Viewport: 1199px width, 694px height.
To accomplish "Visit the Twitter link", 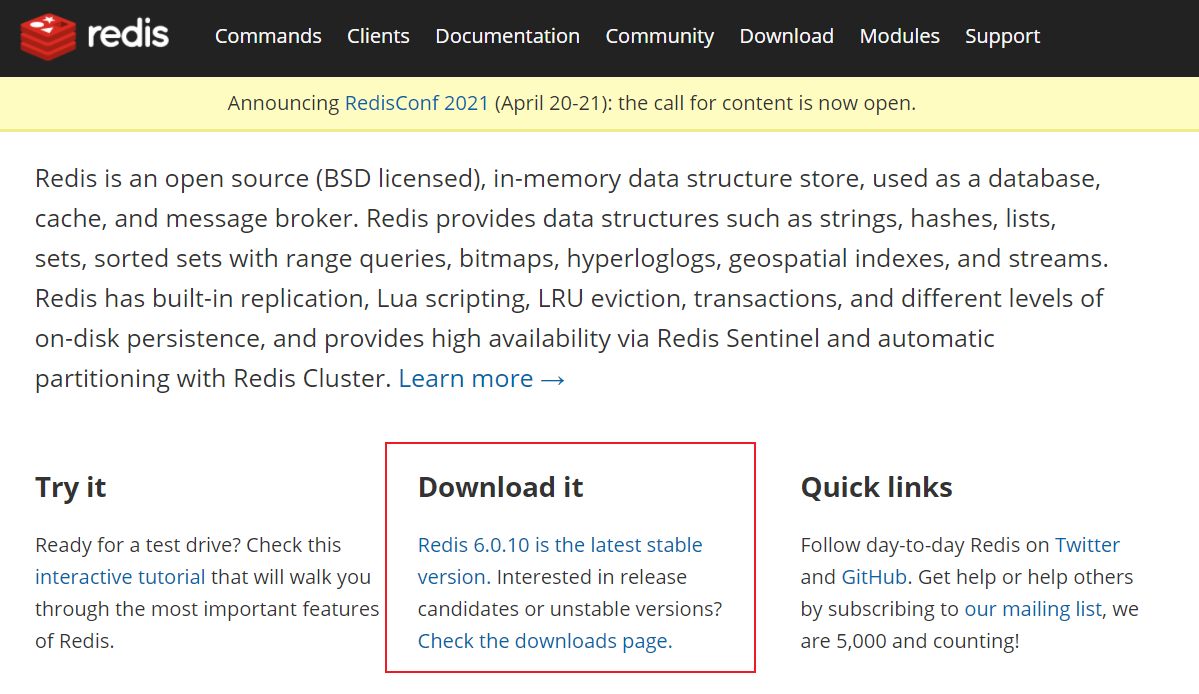I will [1087, 545].
